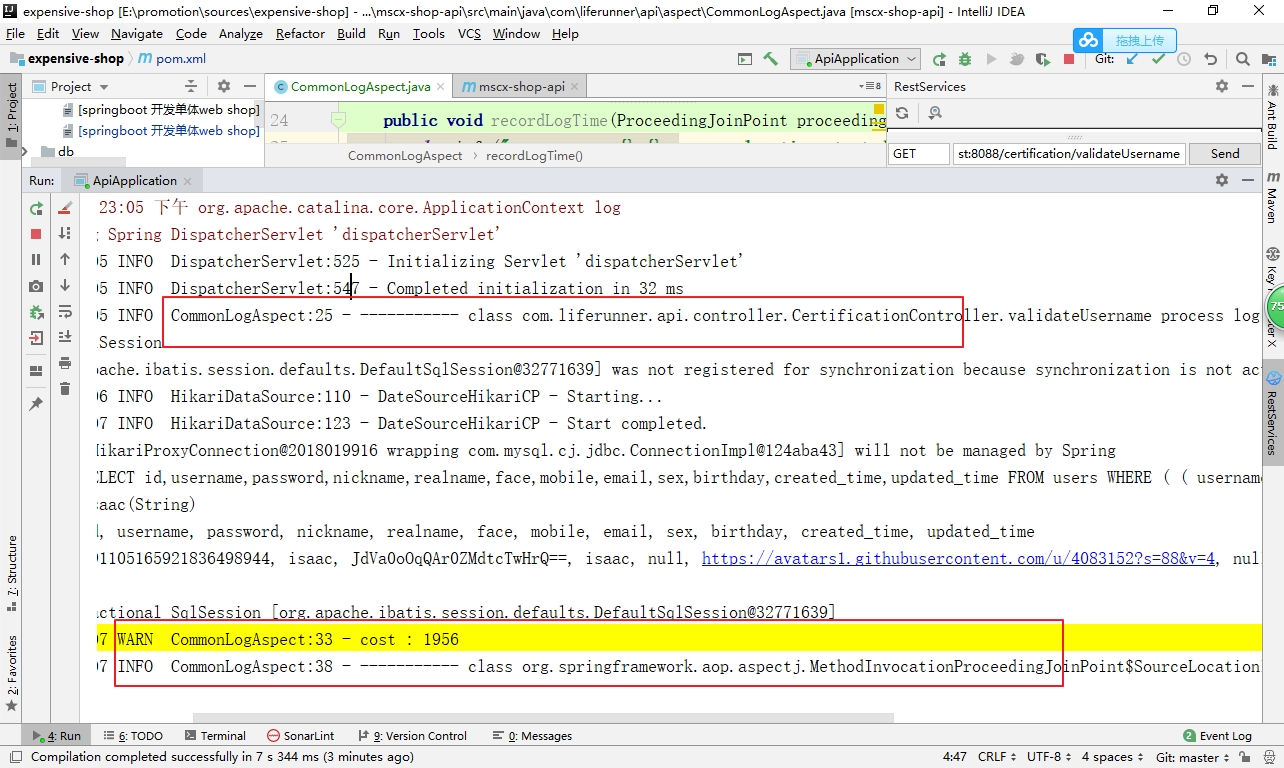This screenshot has width=1284, height=768.
Task: Collapse all in the Project panel
Action: [x=192, y=87]
